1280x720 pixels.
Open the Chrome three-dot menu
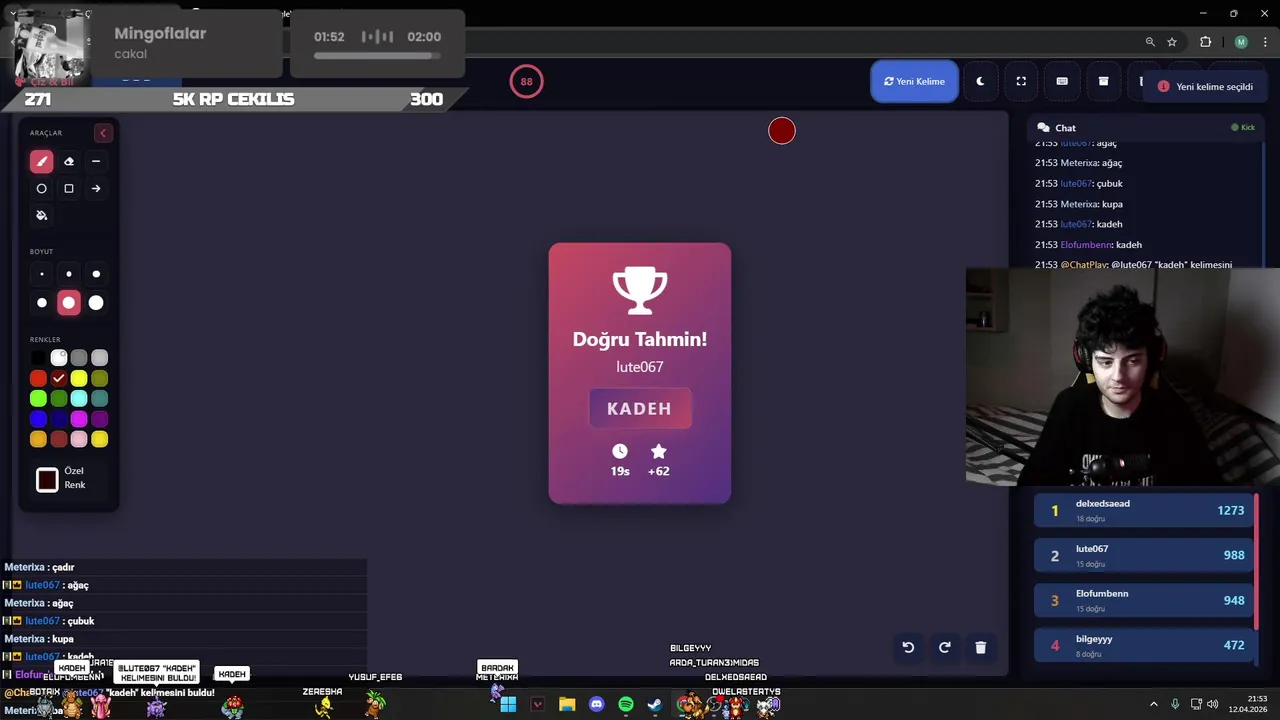click(1266, 42)
